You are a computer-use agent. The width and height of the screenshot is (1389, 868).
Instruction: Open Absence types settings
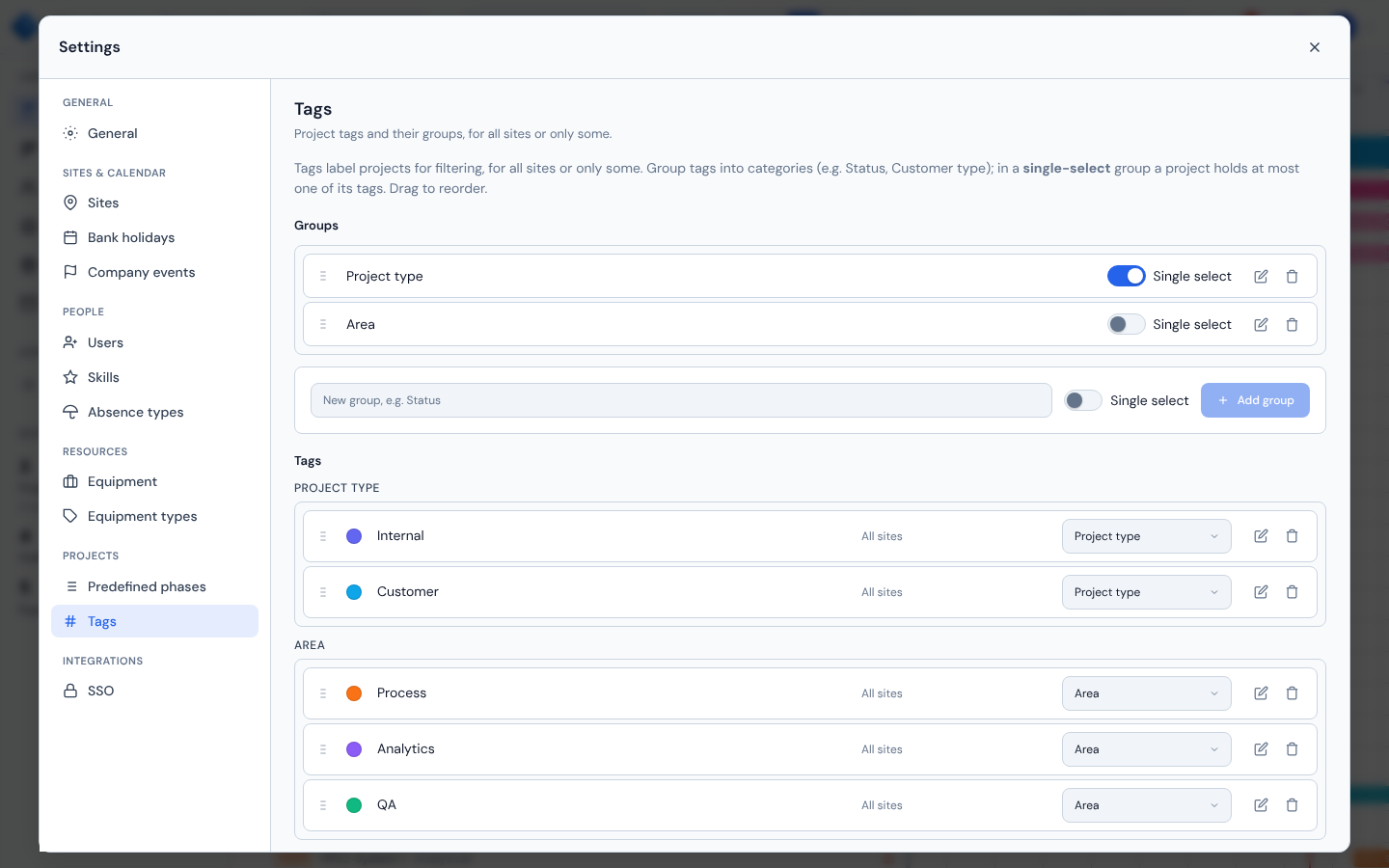[x=154, y=412]
